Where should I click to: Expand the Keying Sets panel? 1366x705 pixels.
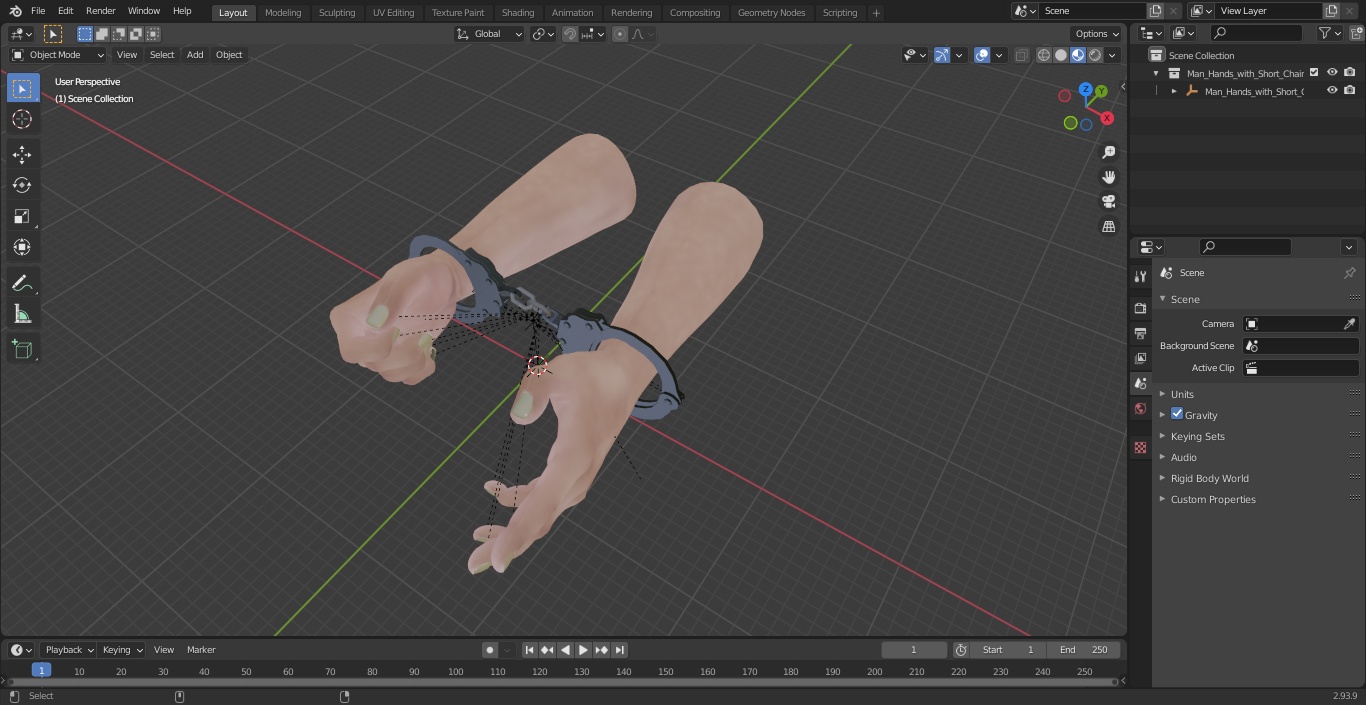pyautogui.click(x=1197, y=436)
